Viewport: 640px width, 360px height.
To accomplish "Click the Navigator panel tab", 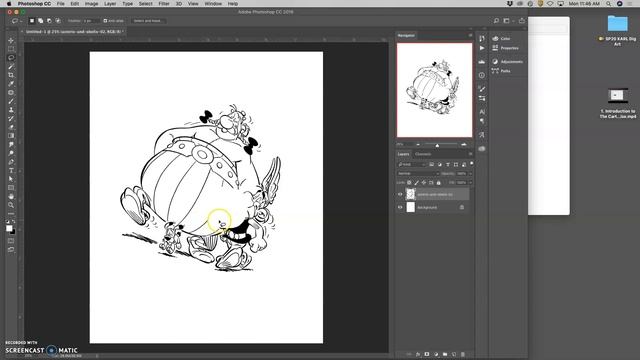I will [406, 36].
